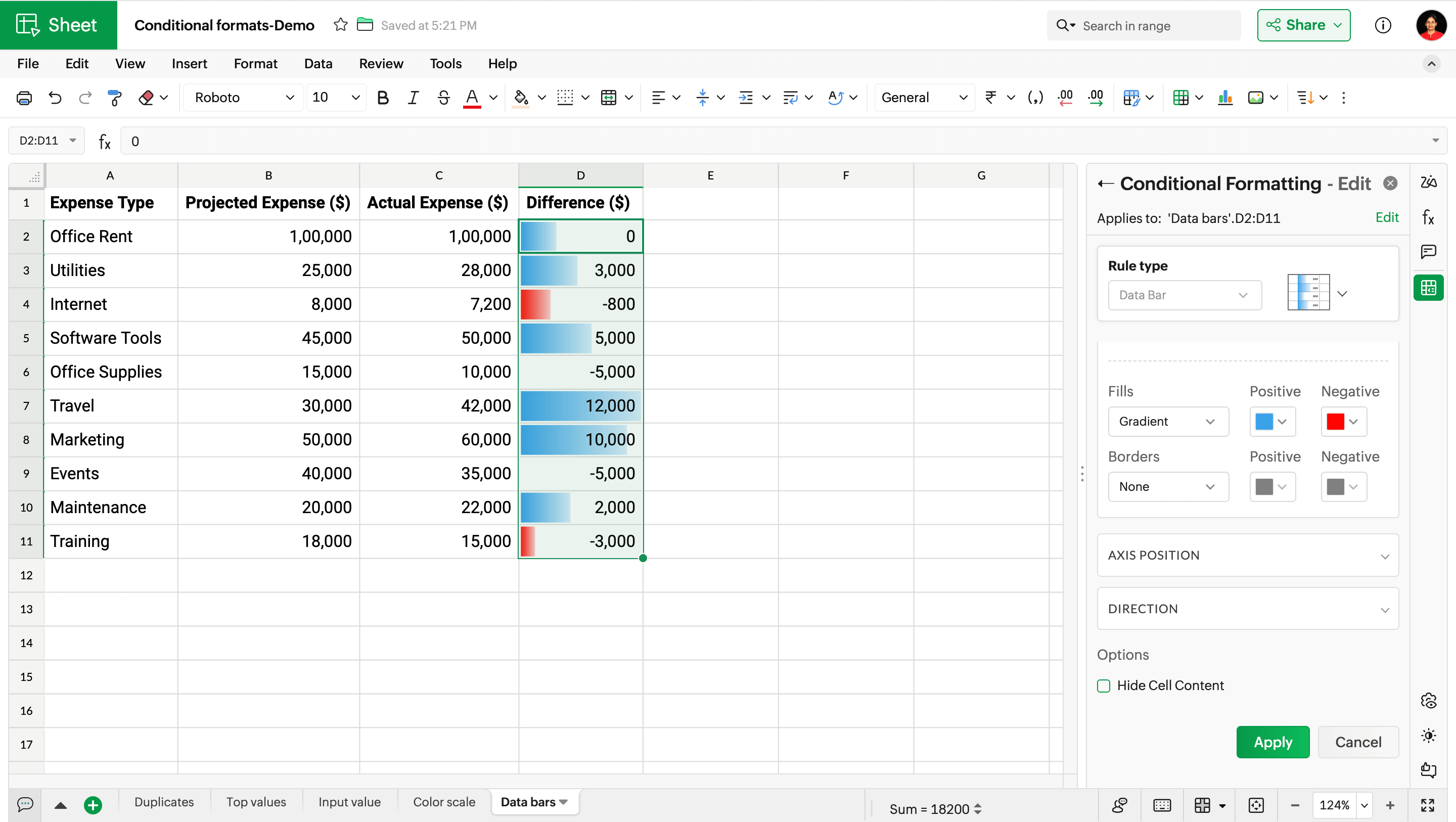The width and height of the screenshot is (1456, 822).
Task: Open the font size 10 dropdown
Action: point(336,98)
